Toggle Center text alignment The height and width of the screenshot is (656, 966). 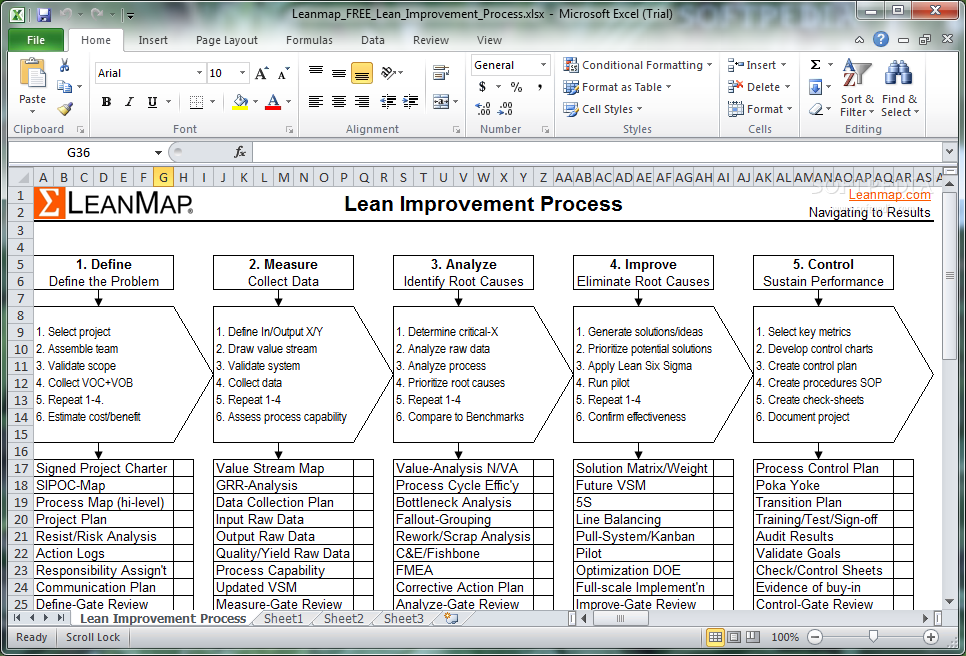[339, 102]
